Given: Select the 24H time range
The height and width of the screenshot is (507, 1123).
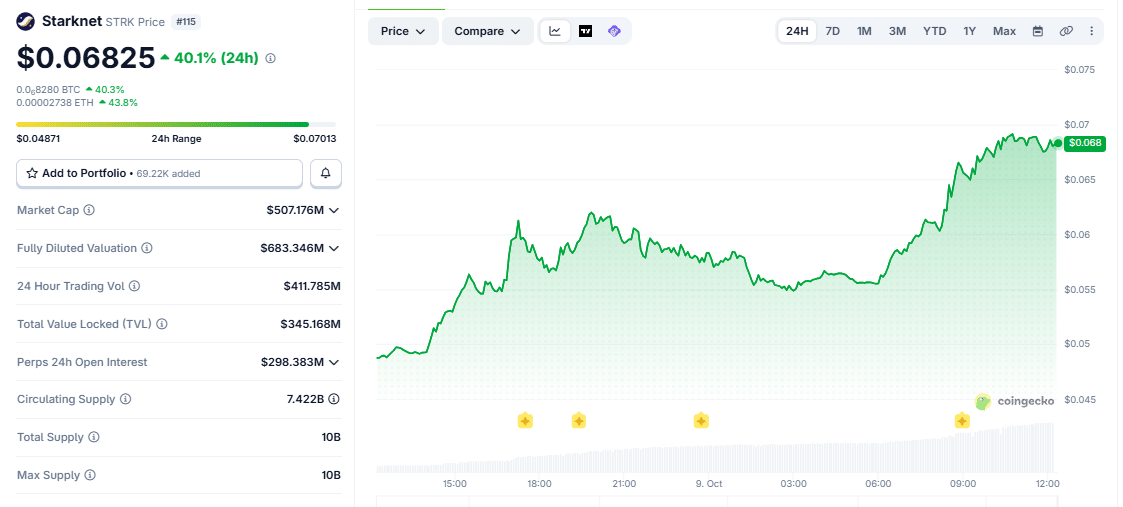Looking at the screenshot, I should (797, 31).
